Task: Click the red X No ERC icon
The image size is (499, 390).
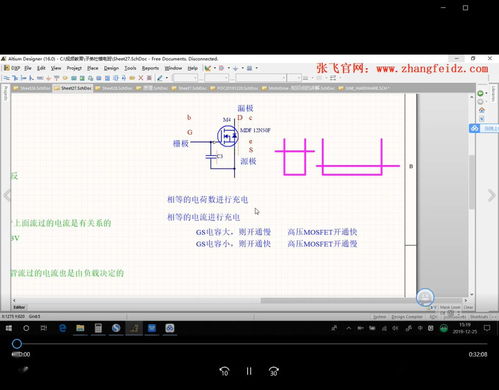Action: tap(141, 78)
